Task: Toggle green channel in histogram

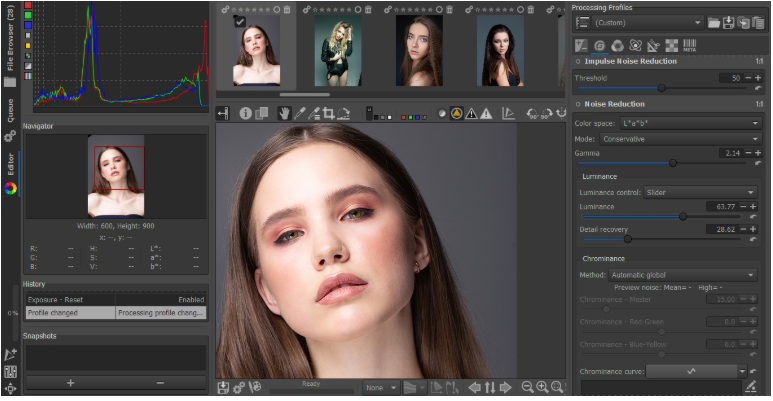Action: pyautogui.click(x=28, y=15)
